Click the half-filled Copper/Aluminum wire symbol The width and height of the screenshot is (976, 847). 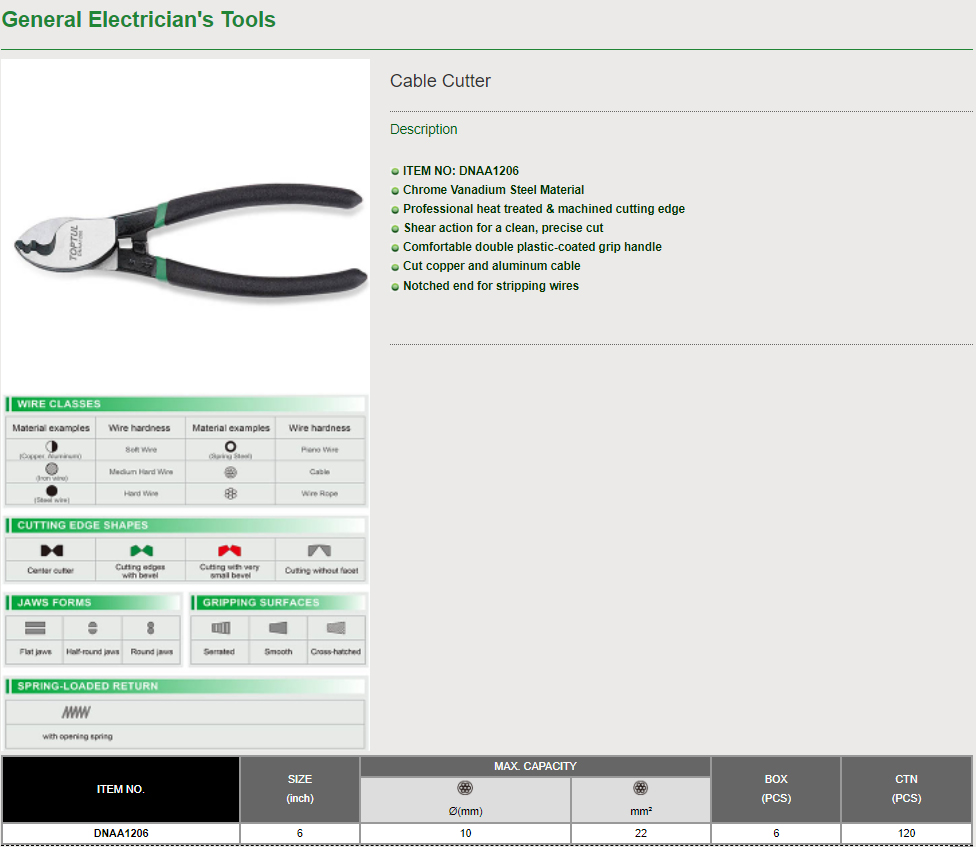point(51,446)
